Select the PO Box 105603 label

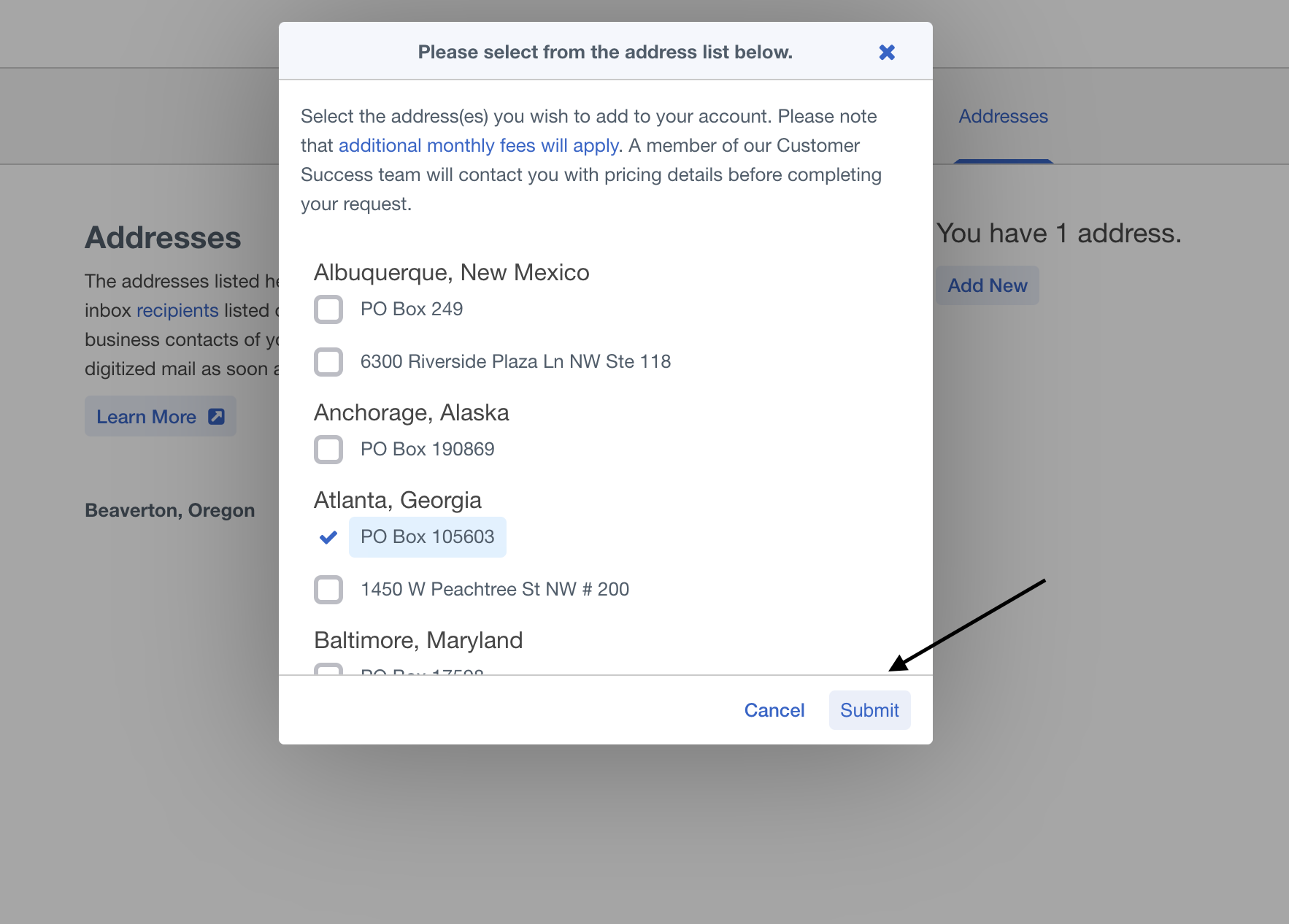pos(428,537)
